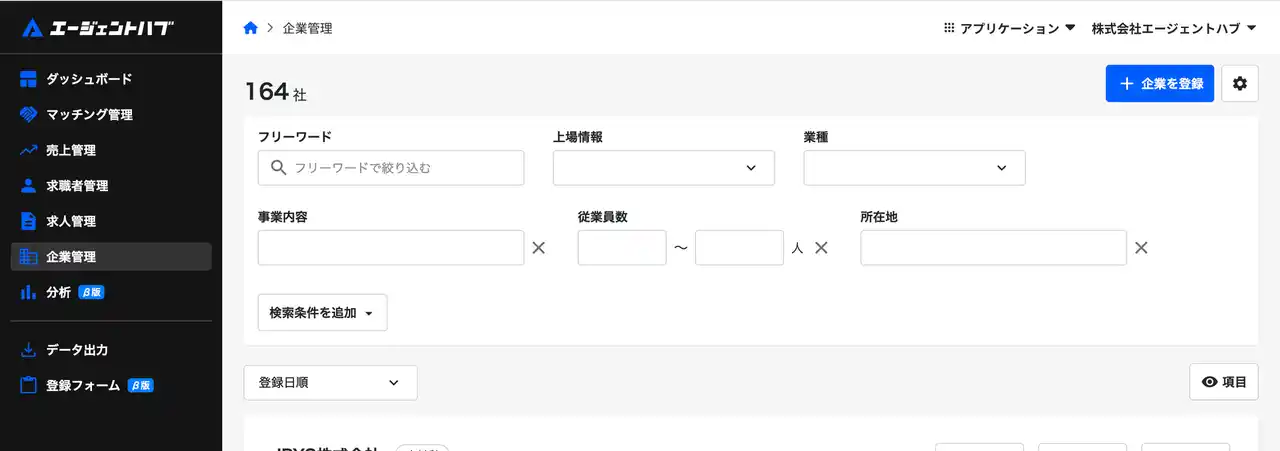Remove the 従業員数 filter condition
Viewport: 1280px width, 451px height.
(821, 248)
